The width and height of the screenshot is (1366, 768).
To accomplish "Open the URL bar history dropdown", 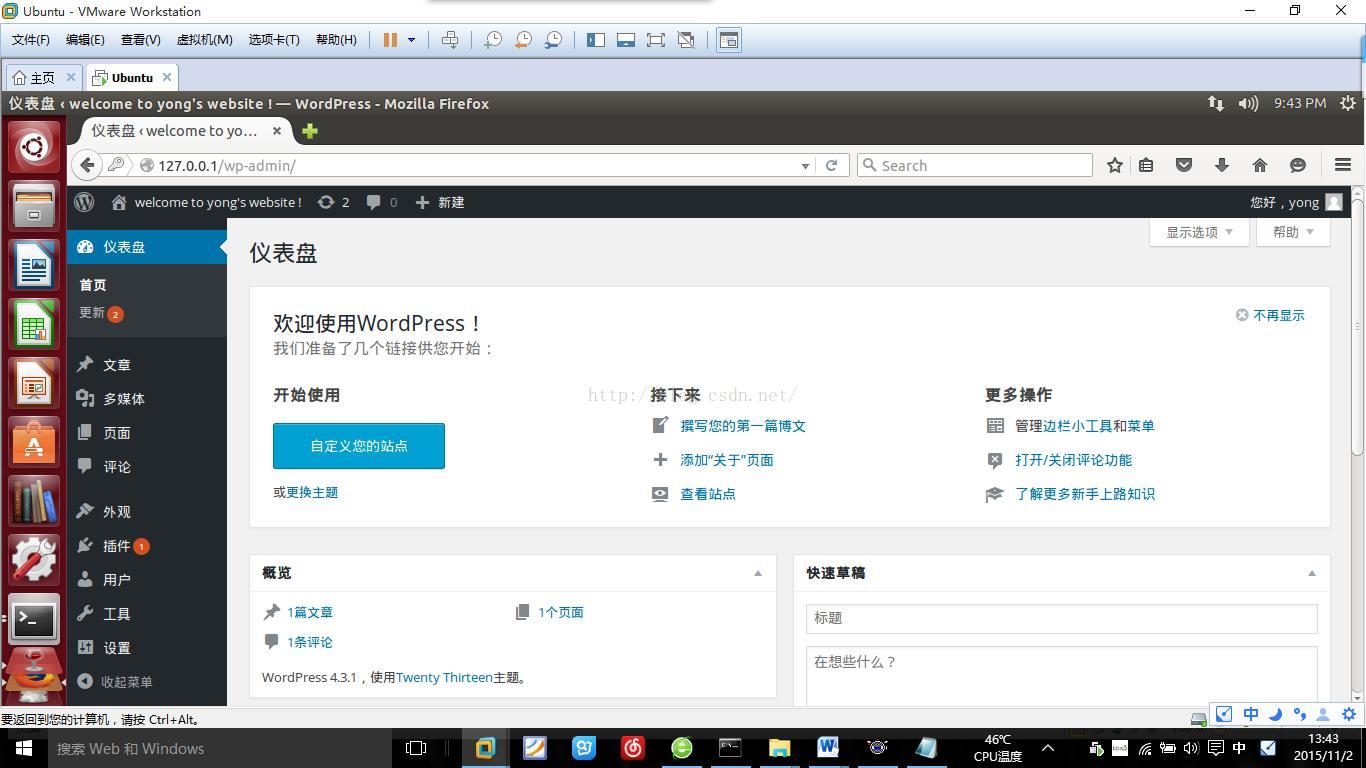I will [805, 166].
